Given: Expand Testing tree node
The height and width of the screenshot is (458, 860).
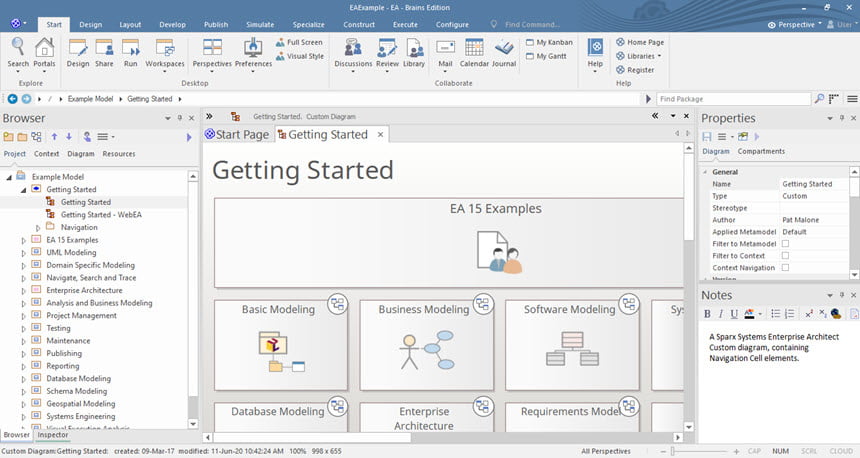Looking at the screenshot, I should pyautogui.click(x=24, y=329).
